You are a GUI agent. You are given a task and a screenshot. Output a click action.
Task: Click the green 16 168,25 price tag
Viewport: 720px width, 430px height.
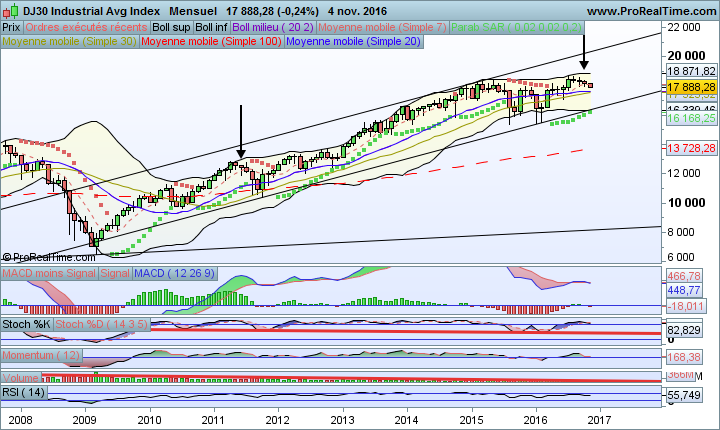(x=691, y=119)
